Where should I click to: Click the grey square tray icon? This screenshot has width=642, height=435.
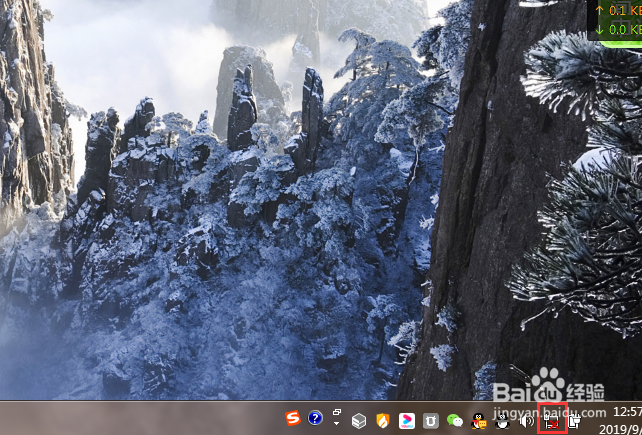pos(431,421)
